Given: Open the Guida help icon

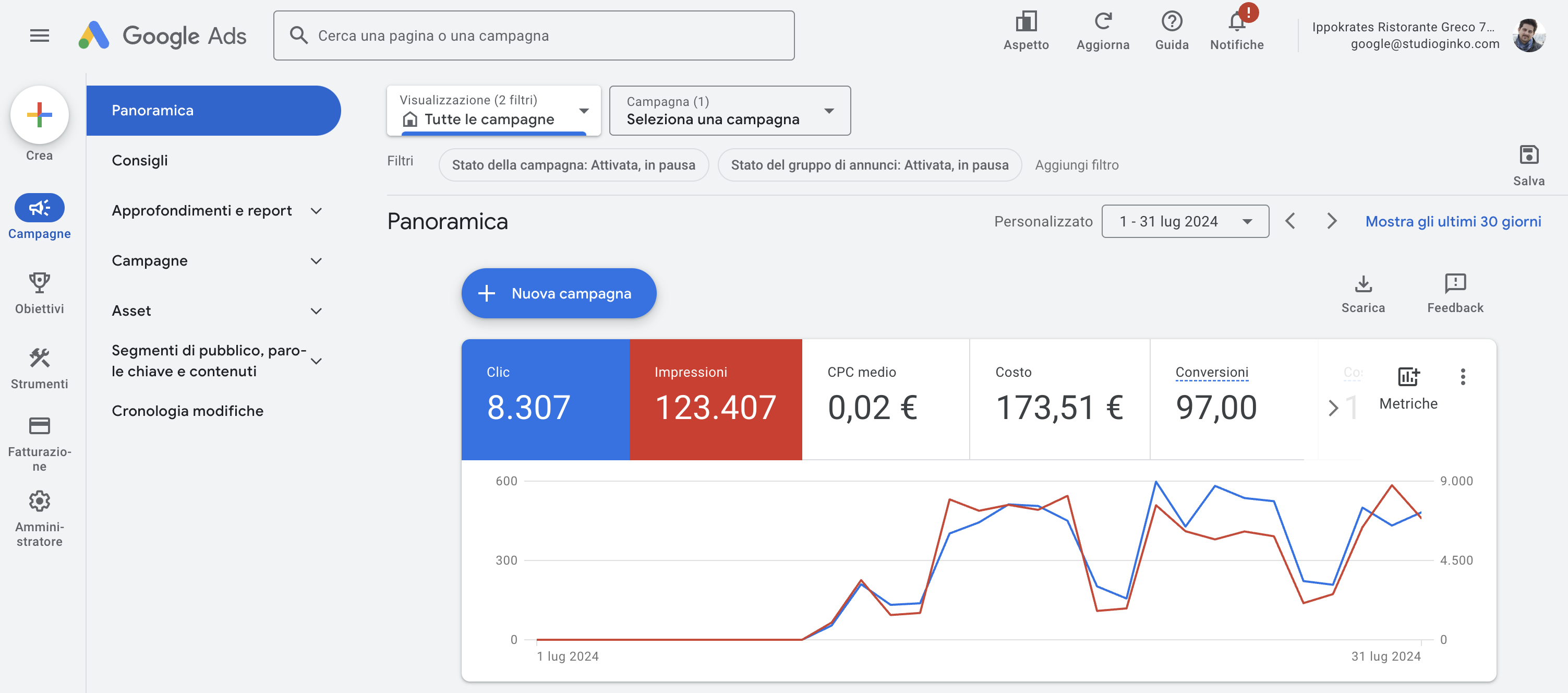Looking at the screenshot, I should pyautogui.click(x=1171, y=22).
